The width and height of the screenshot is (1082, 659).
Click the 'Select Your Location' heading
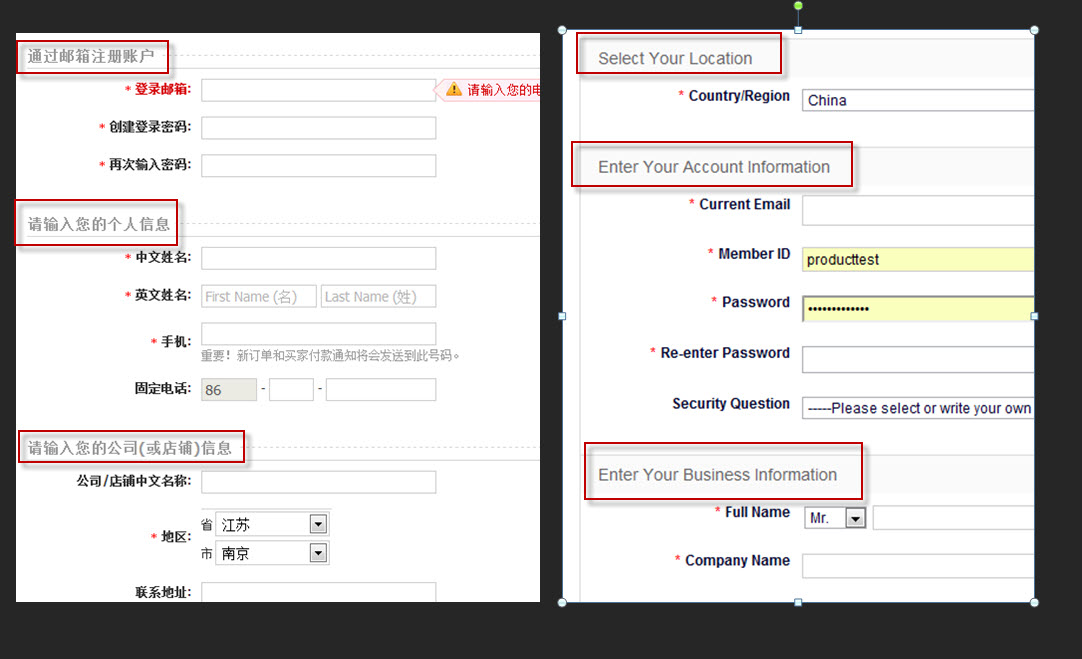pos(675,59)
